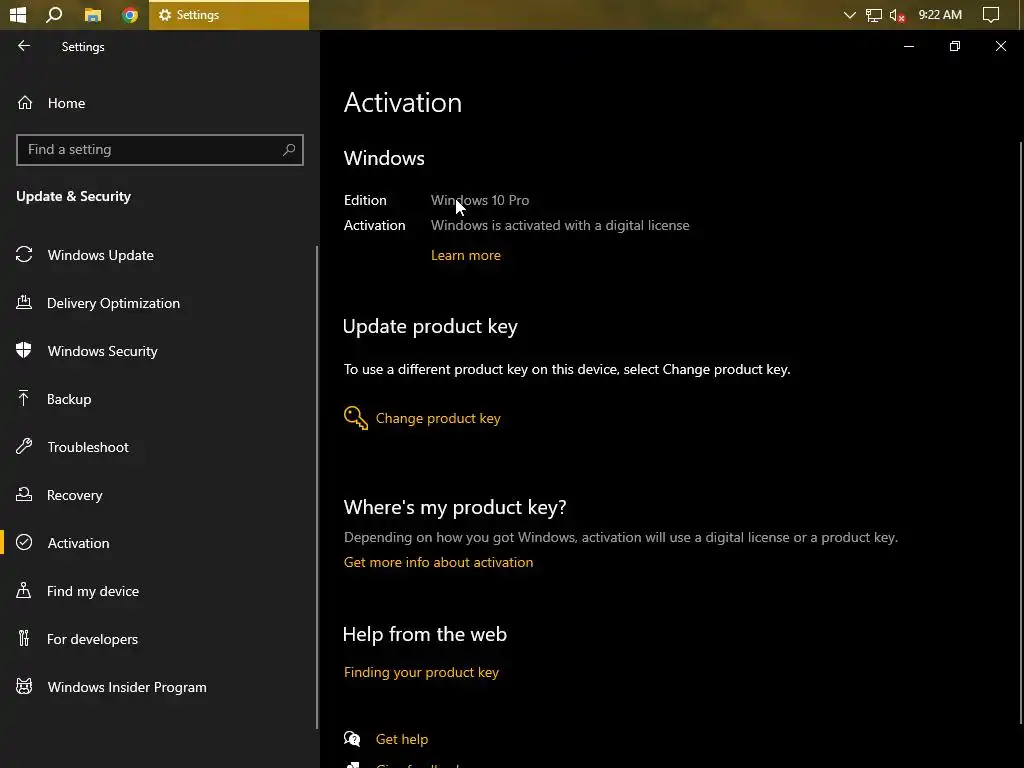Click the Recovery sidebar icon
The height and width of the screenshot is (768, 1024).
pyautogui.click(x=24, y=494)
